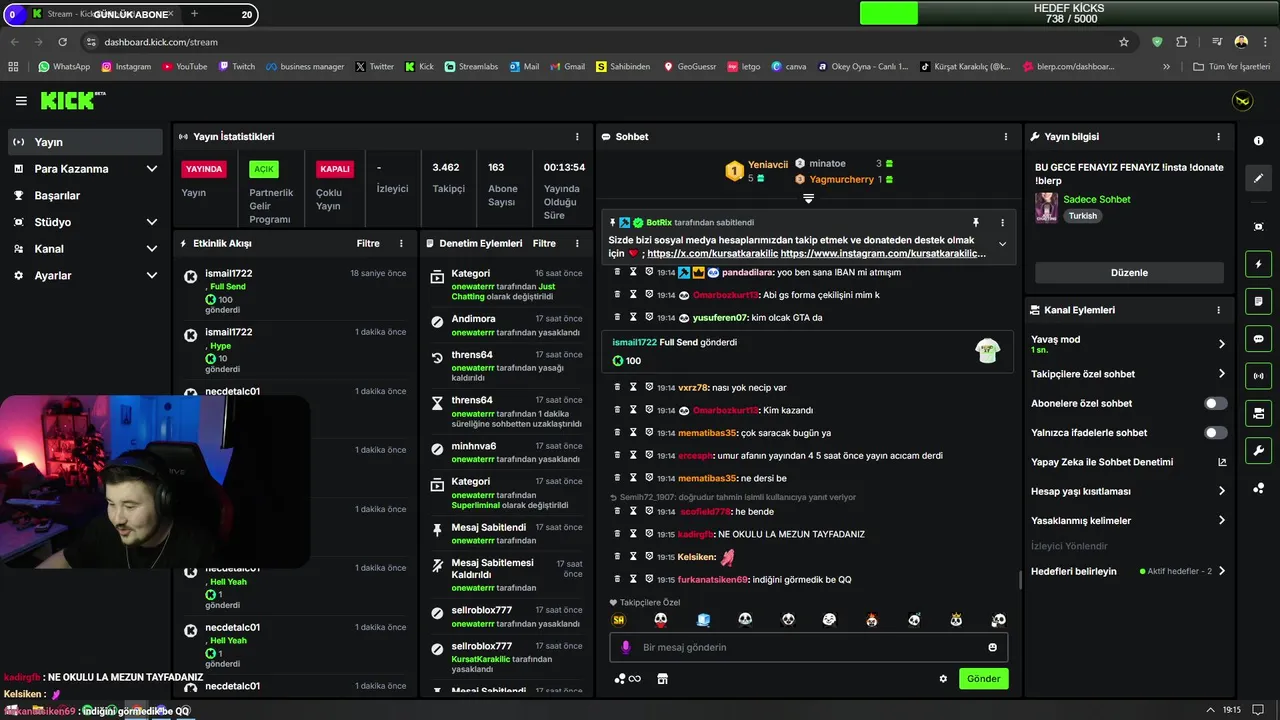This screenshot has width=1280, height=720.
Task: Open the shop icon below the message box
Action: [661, 679]
